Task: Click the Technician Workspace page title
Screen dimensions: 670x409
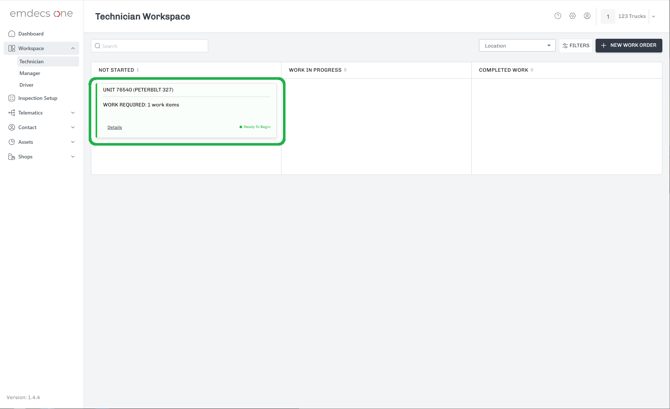Action: [x=142, y=17]
